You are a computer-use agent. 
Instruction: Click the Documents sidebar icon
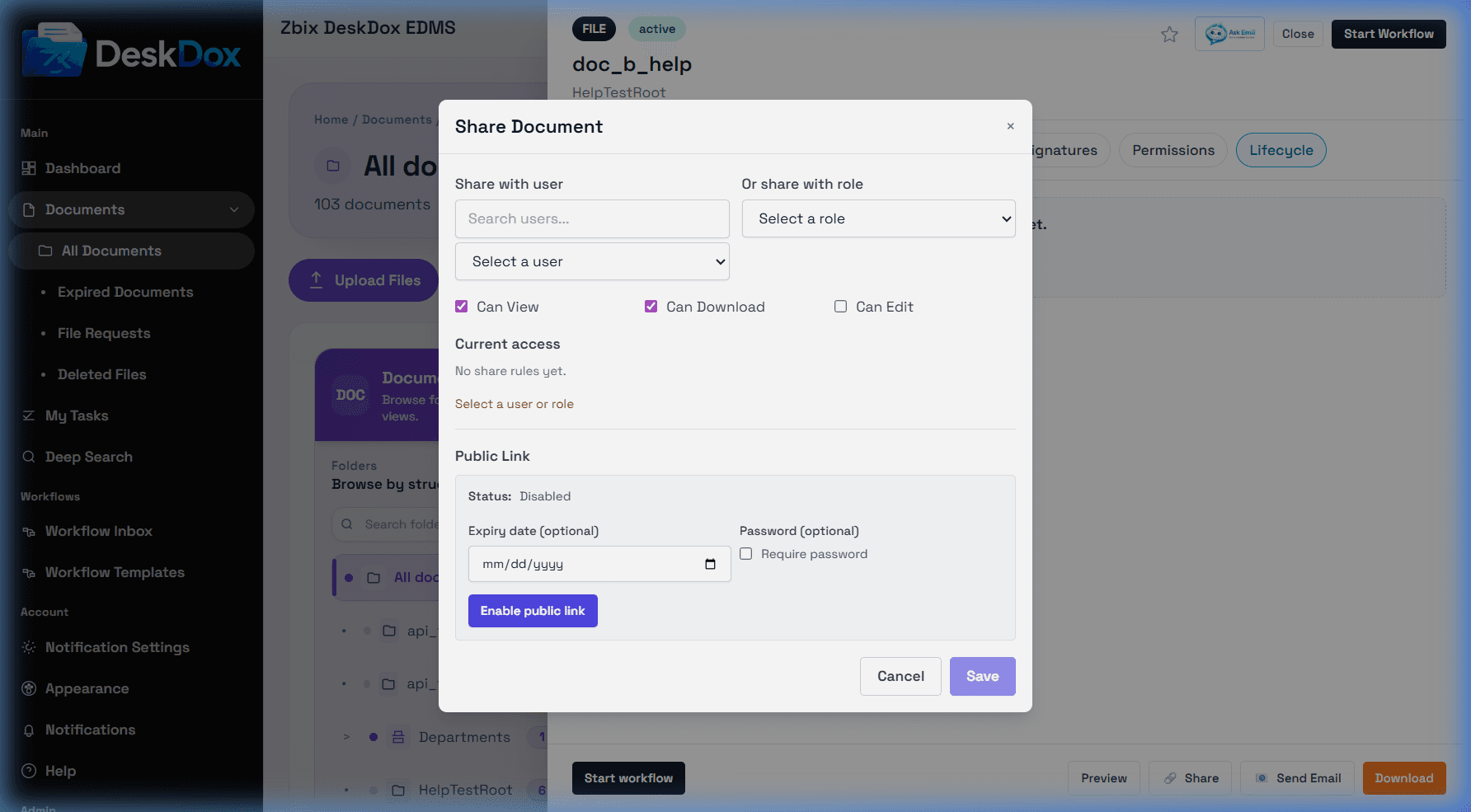(x=29, y=209)
